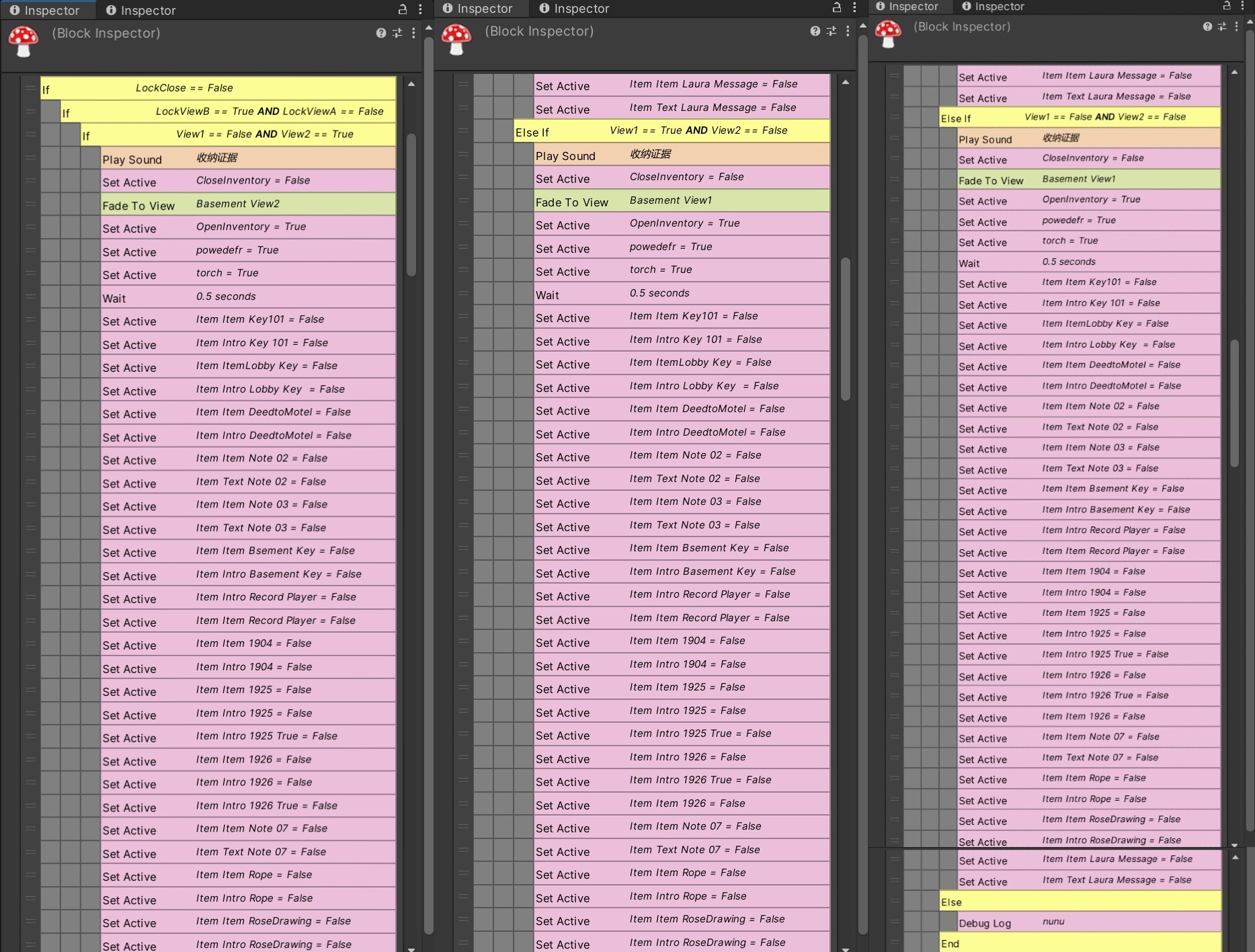Select 'Item Intro 1925 True = False' row in the middle panel

(682, 734)
